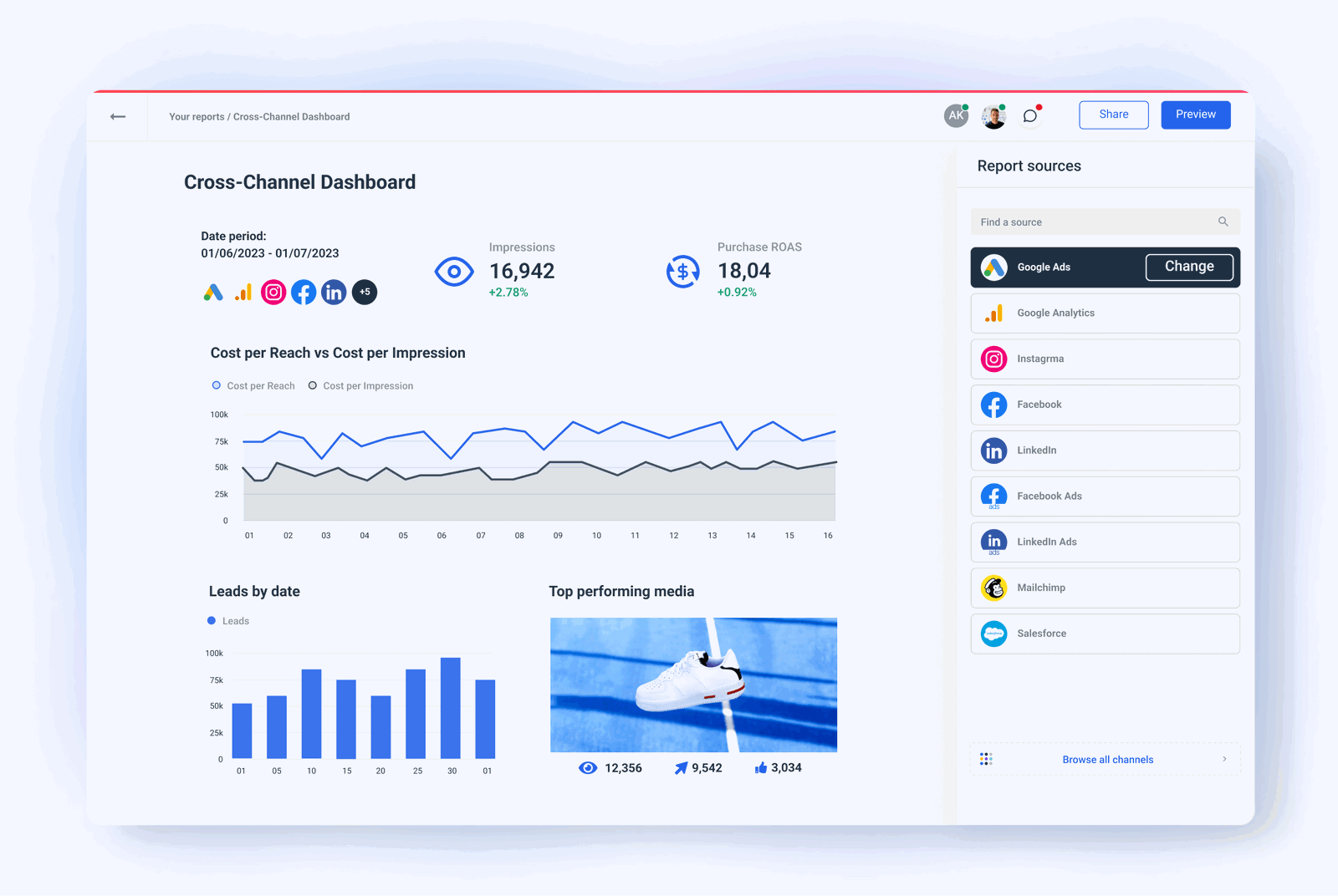1338x896 pixels.
Task: Click the Change button on Google Ads source
Action: [1189, 267]
